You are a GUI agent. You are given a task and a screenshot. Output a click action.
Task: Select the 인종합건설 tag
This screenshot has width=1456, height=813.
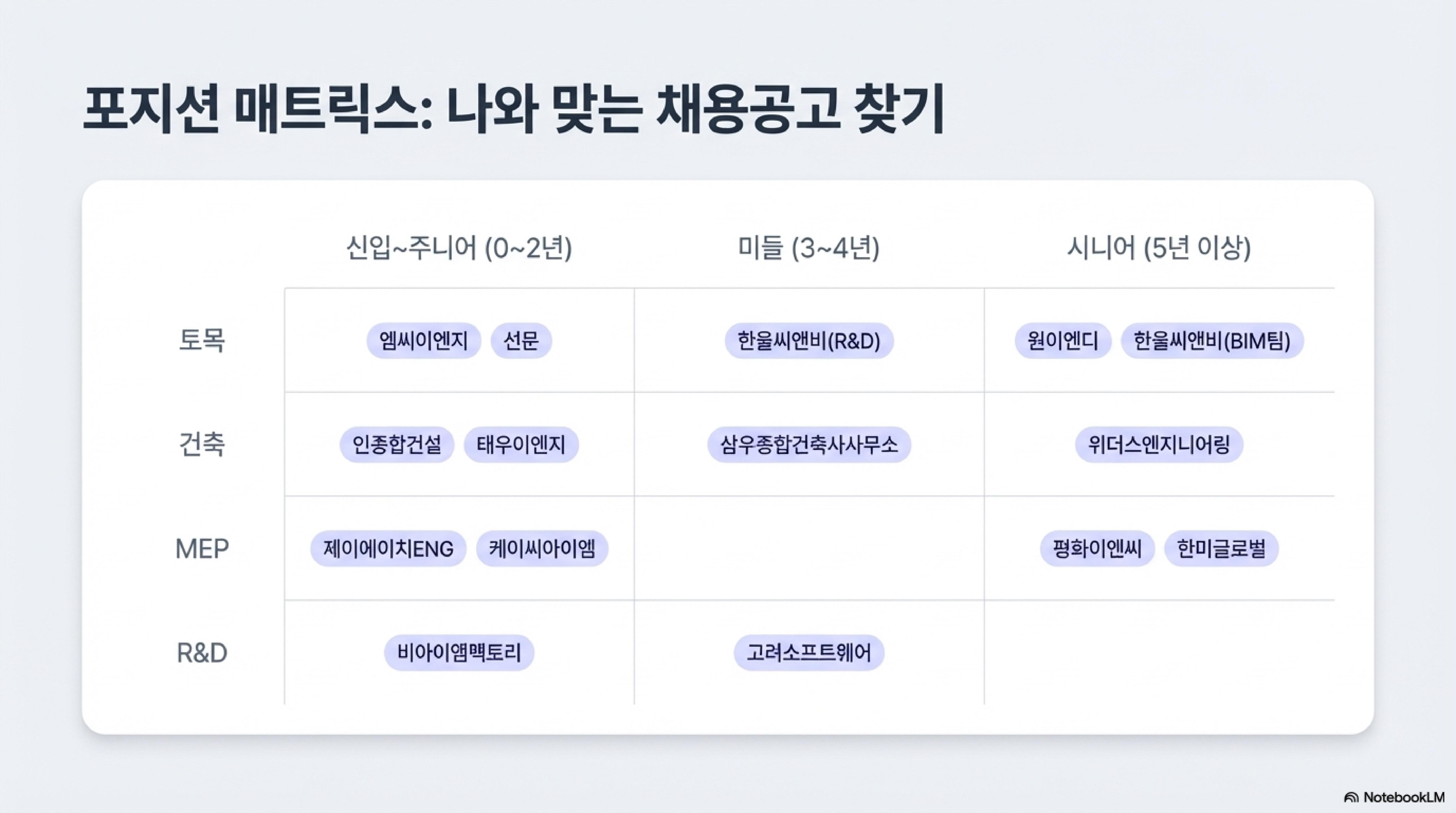pos(397,445)
